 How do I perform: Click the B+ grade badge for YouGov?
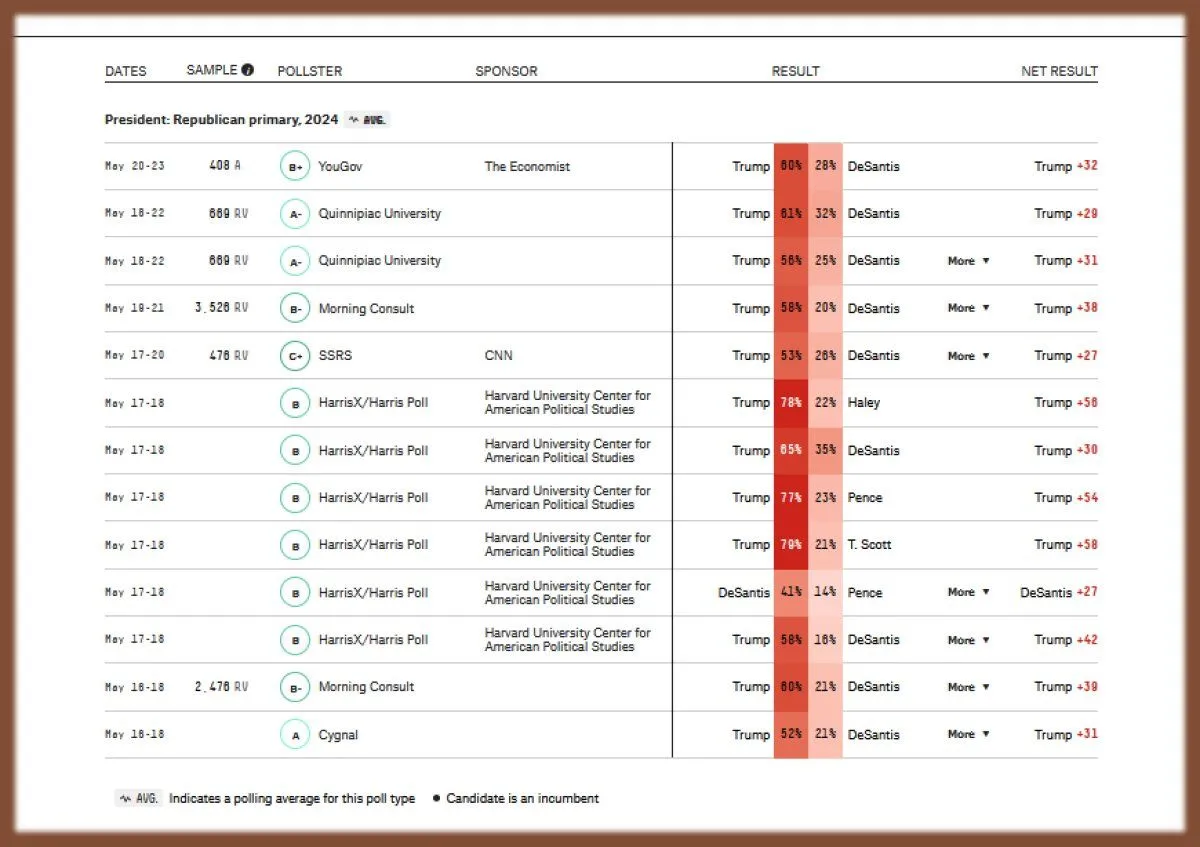tap(295, 167)
